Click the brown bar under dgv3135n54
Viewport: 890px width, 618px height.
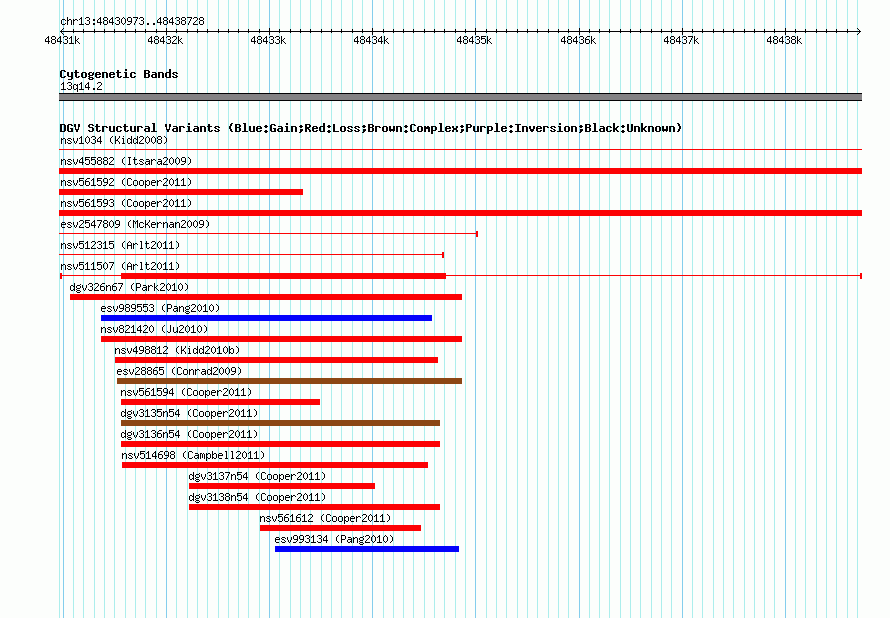click(280, 423)
